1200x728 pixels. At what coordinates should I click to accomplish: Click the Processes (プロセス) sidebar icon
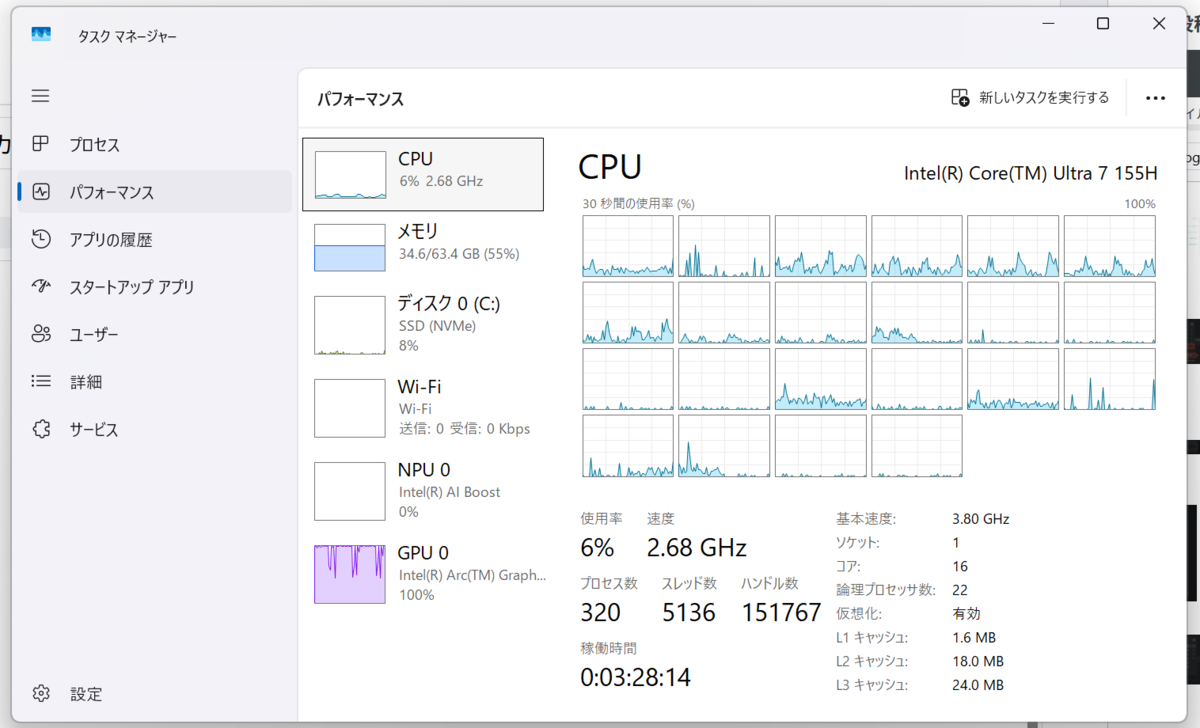pyautogui.click(x=41, y=144)
